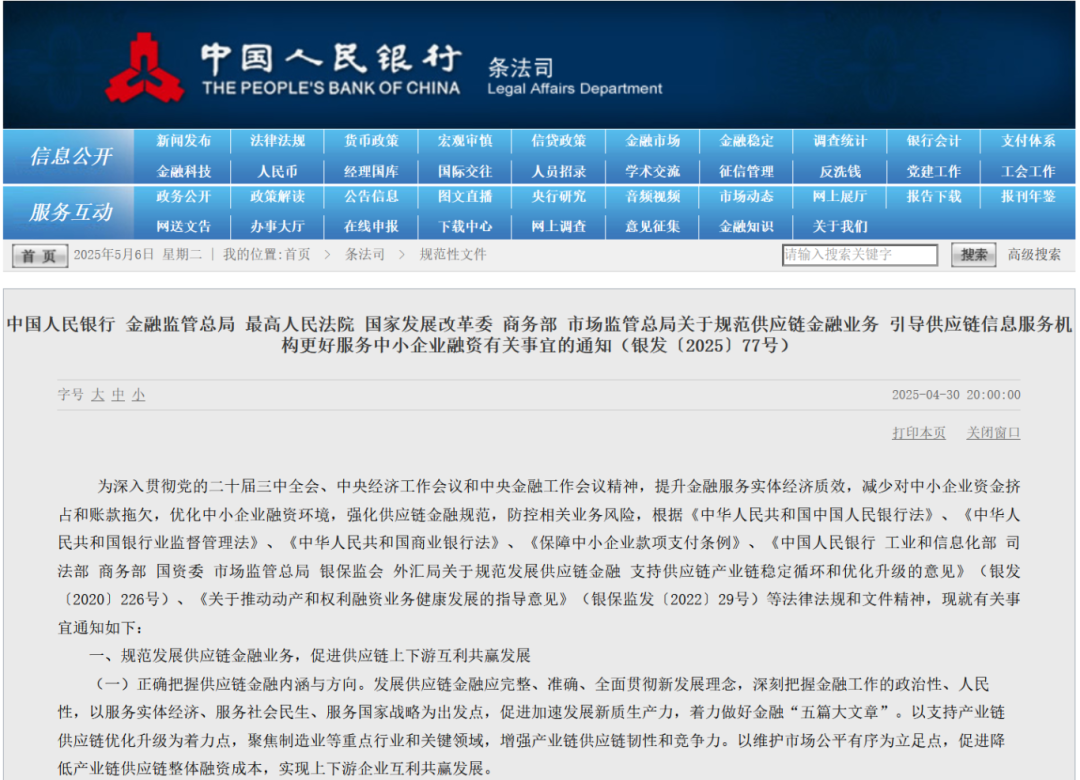This screenshot has height=780, width=1080.
Task: Click the 网上调查 link
Action: tap(559, 227)
